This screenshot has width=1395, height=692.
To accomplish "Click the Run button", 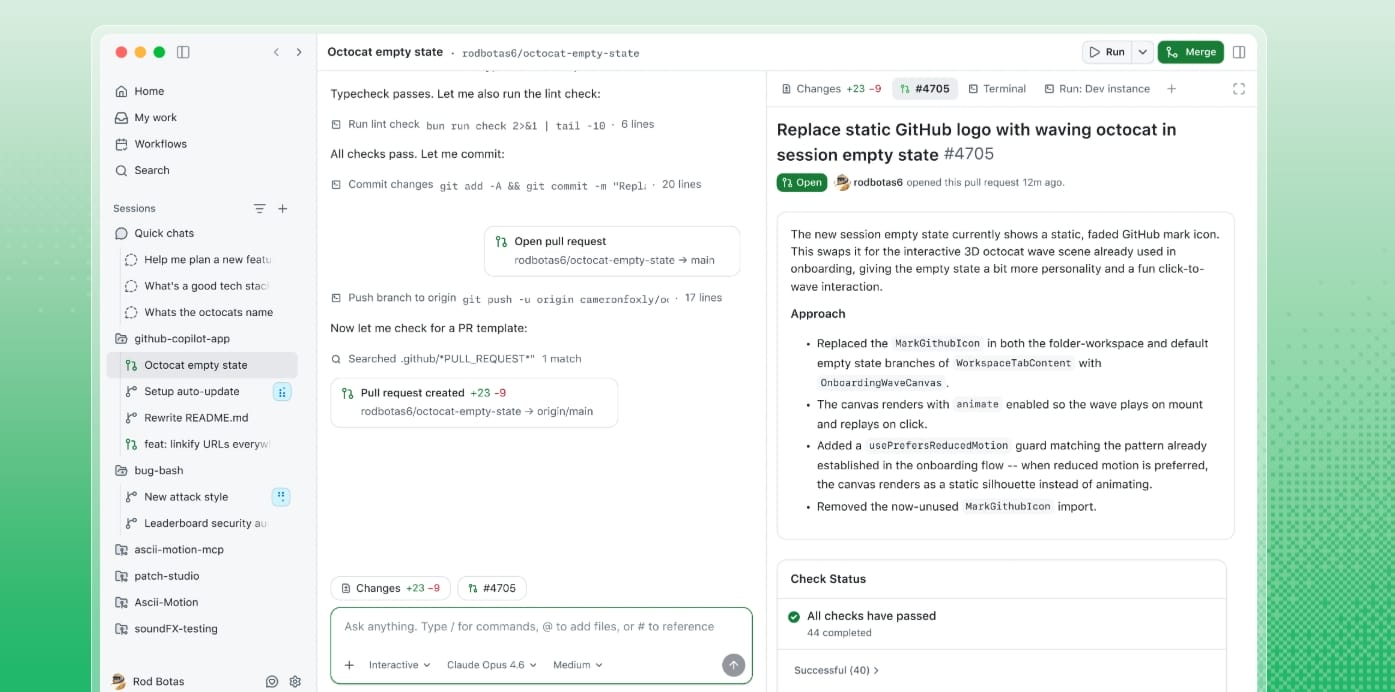I will coord(1107,52).
